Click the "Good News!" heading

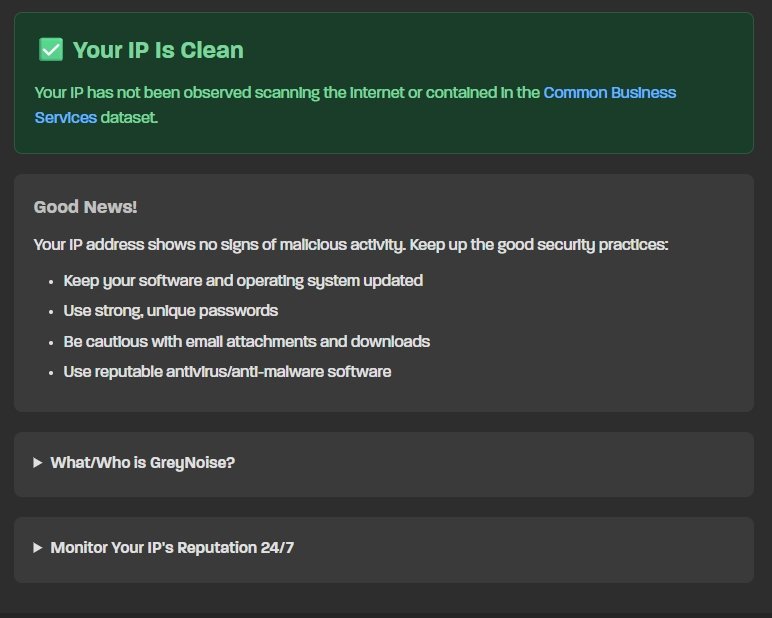click(x=85, y=207)
